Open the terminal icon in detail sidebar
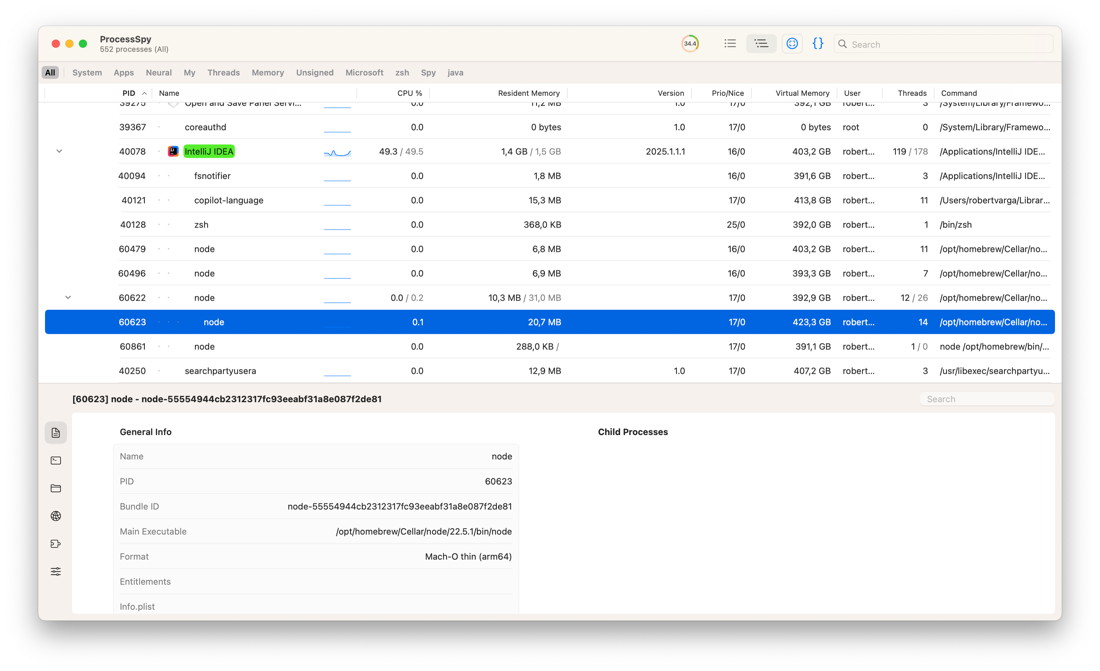 (x=56, y=461)
